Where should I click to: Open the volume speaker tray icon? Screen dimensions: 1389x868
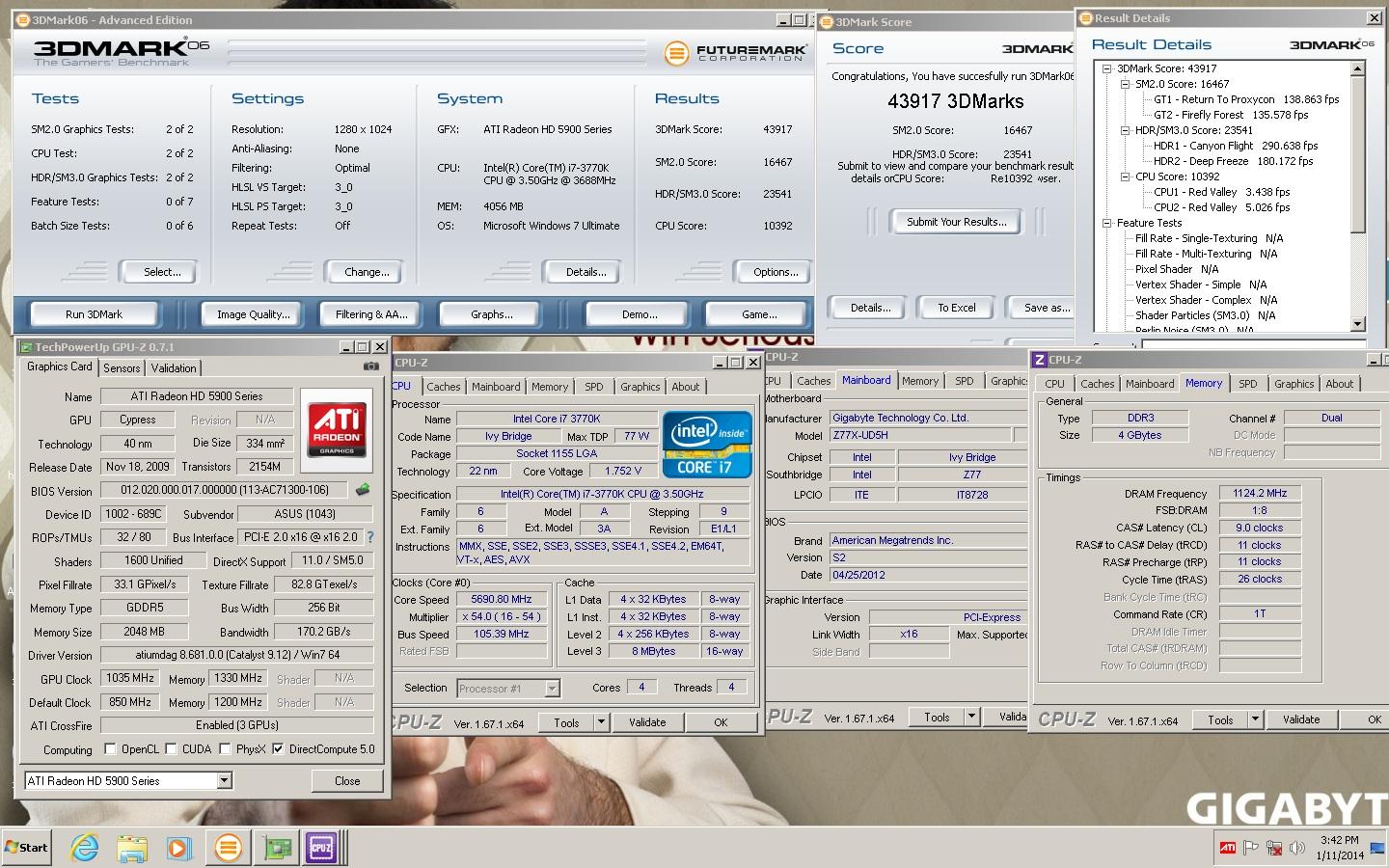point(1297,848)
